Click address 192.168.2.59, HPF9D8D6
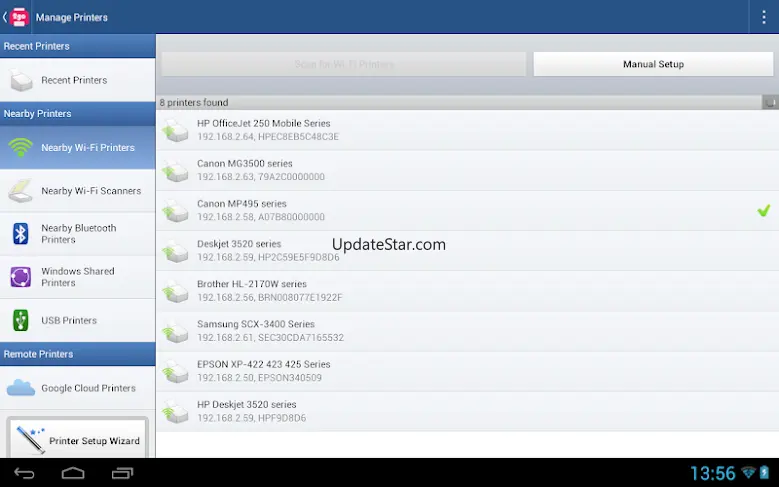 (251, 418)
